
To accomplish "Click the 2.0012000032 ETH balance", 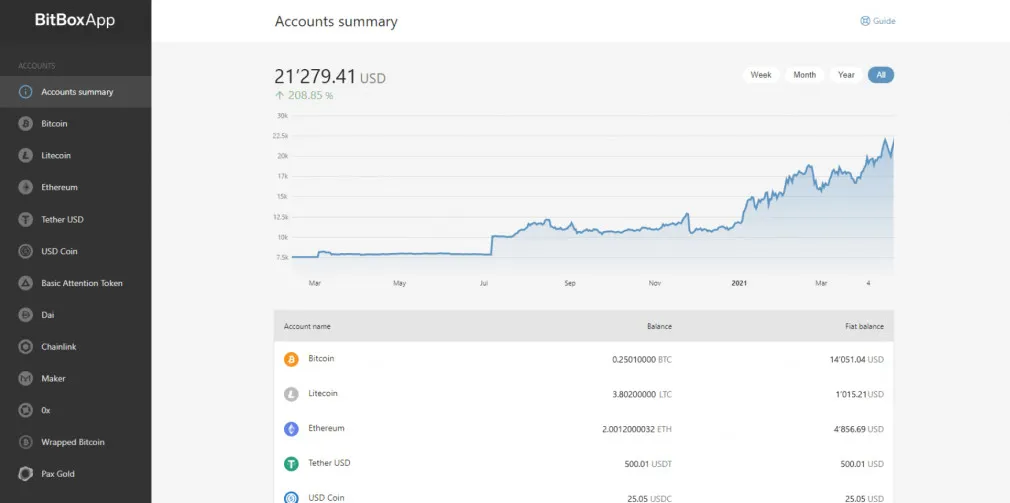I will pyautogui.click(x=636, y=430).
